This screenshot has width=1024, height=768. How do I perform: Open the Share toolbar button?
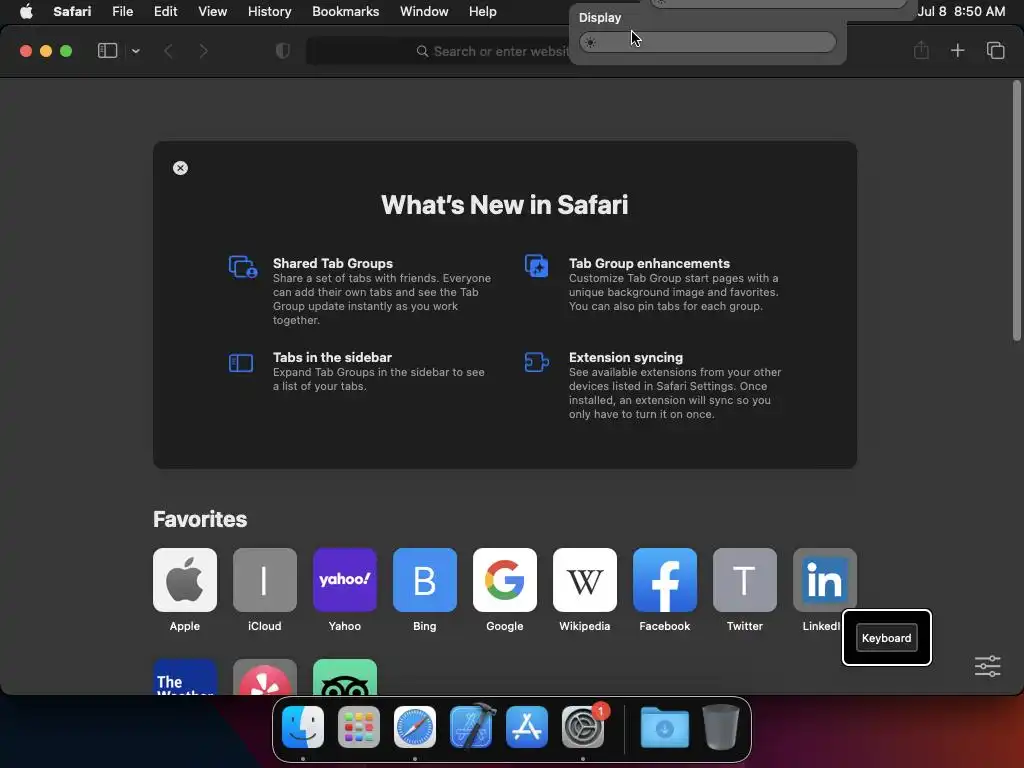pos(921,50)
